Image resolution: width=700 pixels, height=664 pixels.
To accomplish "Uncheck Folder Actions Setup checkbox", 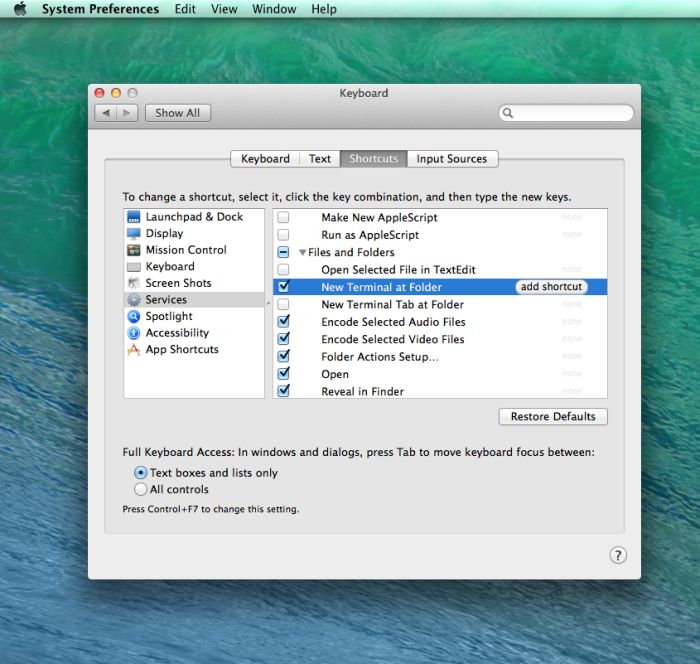I will tap(283, 356).
